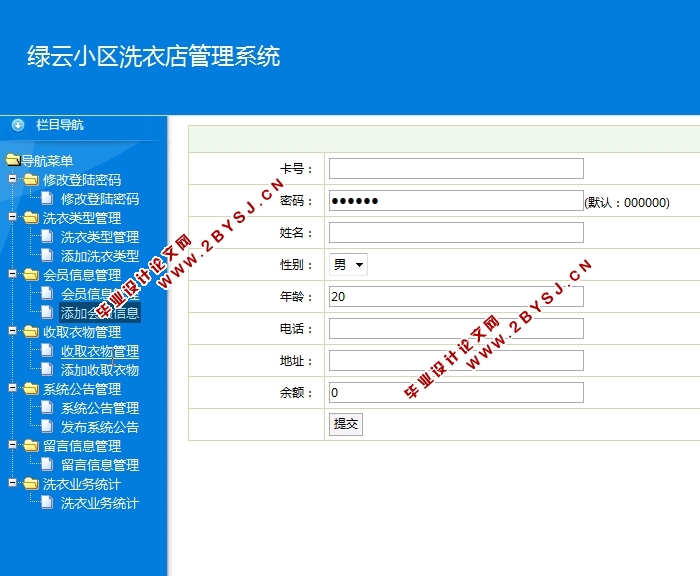Screen dimensions: 700x576
Task: Click page icon beside 发布系统公告
Action: tap(47, 426)
